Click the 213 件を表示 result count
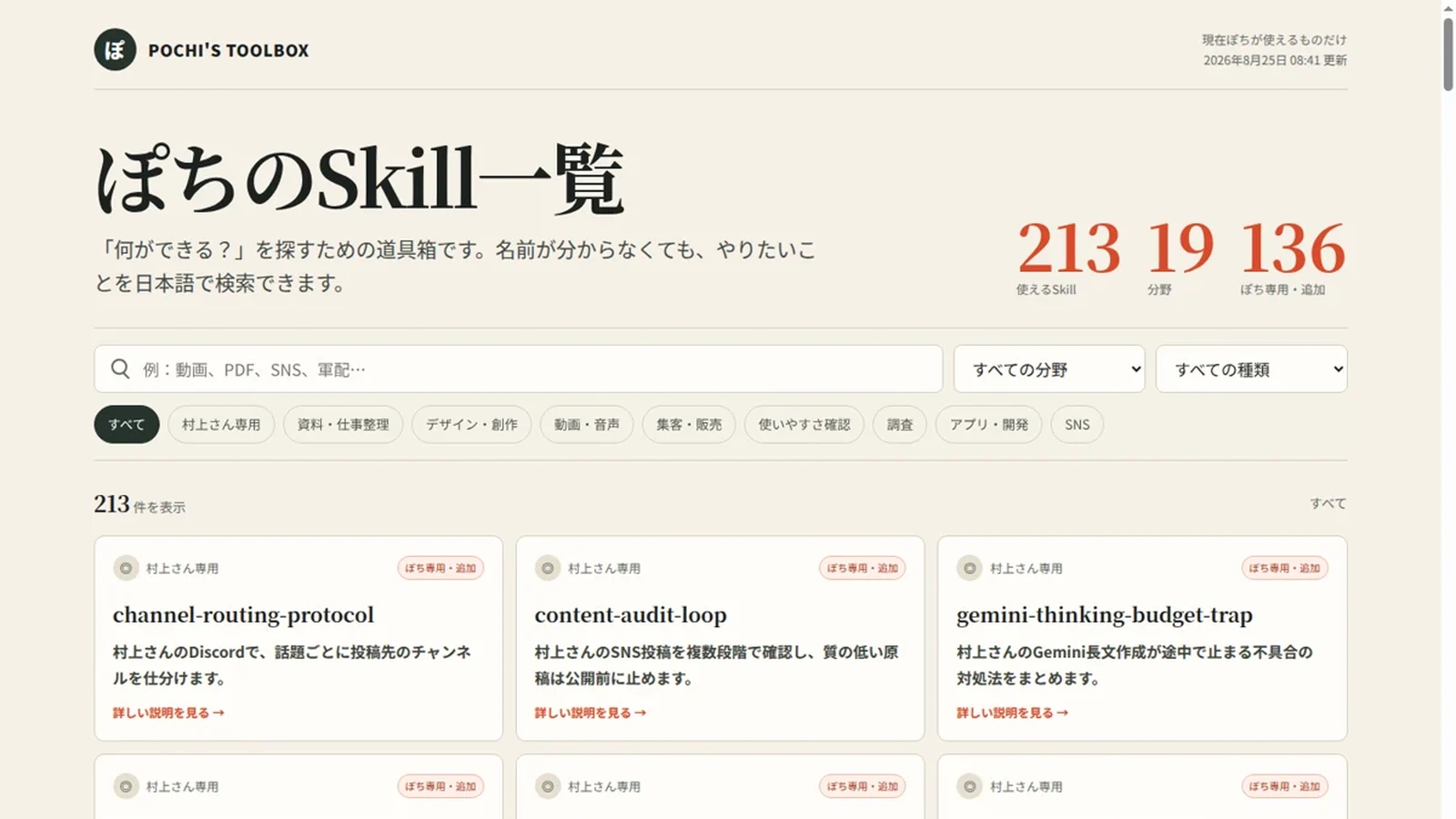The image size is (1456, 819). [x=139, y=504]
